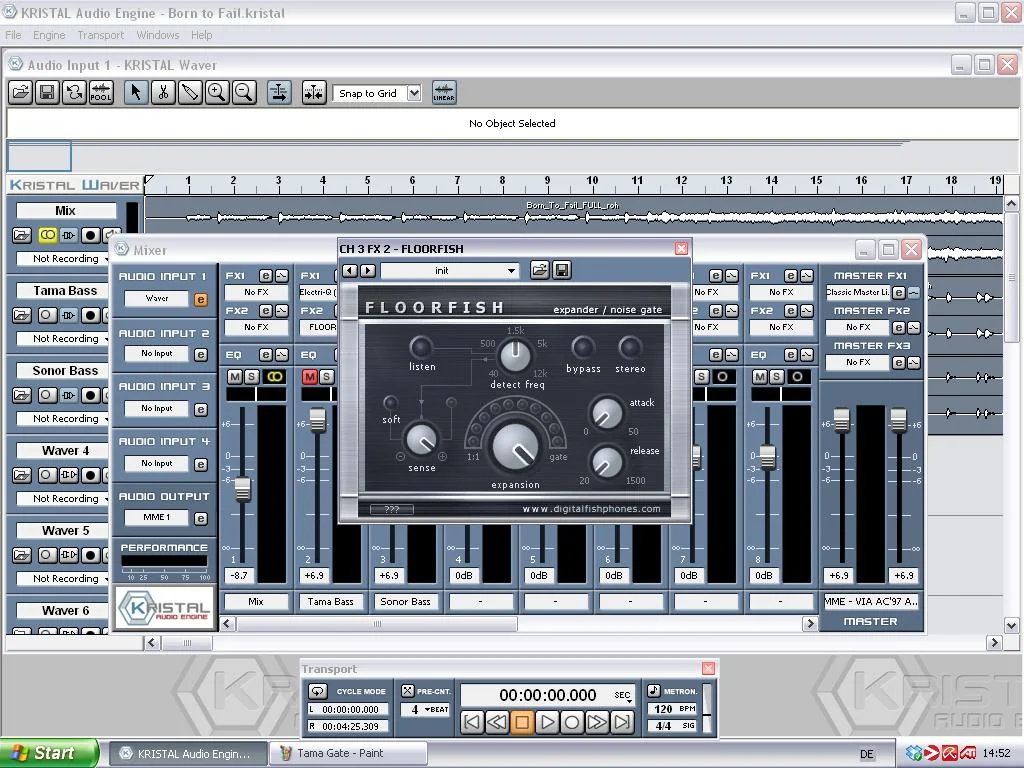Open the Transport menu
Viewport: 1024px width, 768px height.
(100, 35)
